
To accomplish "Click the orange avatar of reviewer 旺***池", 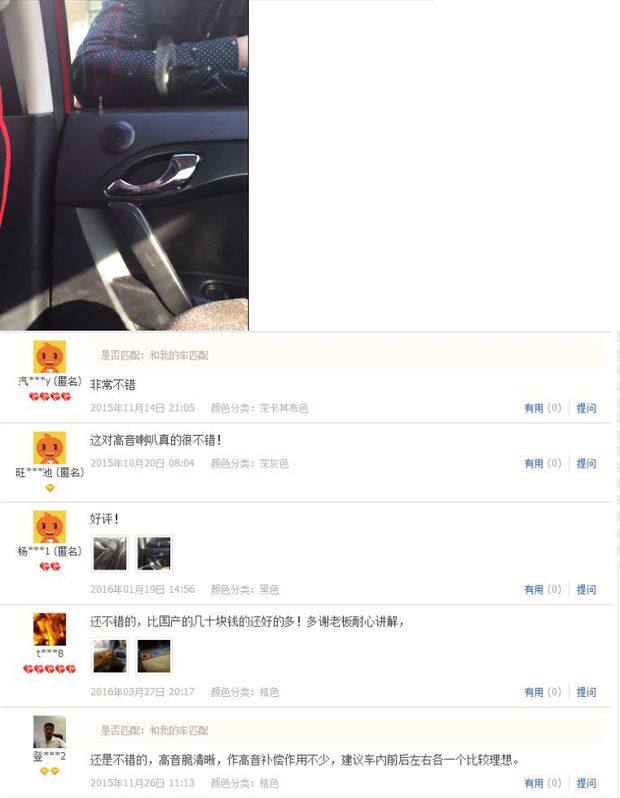I will coord(49,448).
